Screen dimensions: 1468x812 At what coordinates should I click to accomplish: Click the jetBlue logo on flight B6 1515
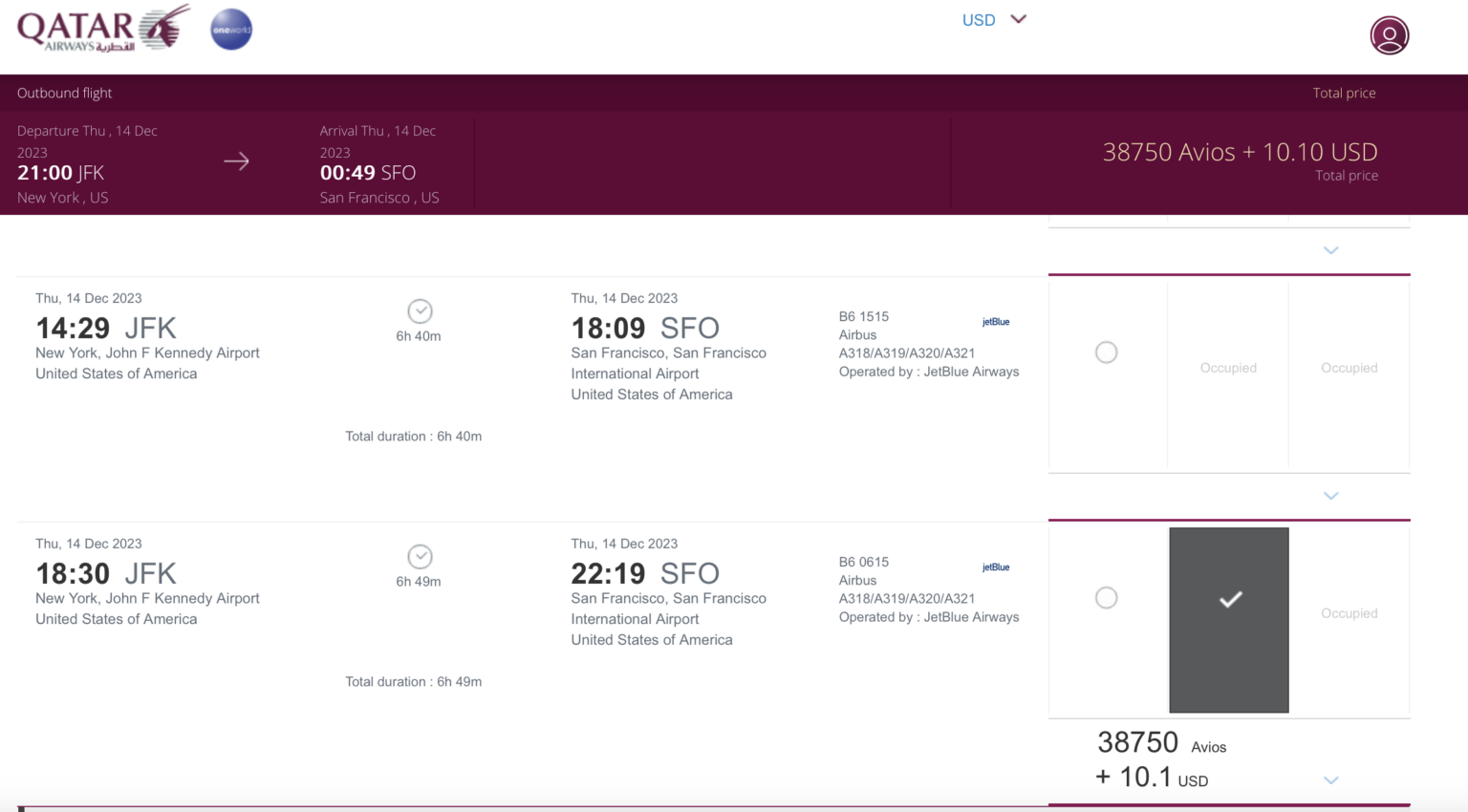point(995,321)
